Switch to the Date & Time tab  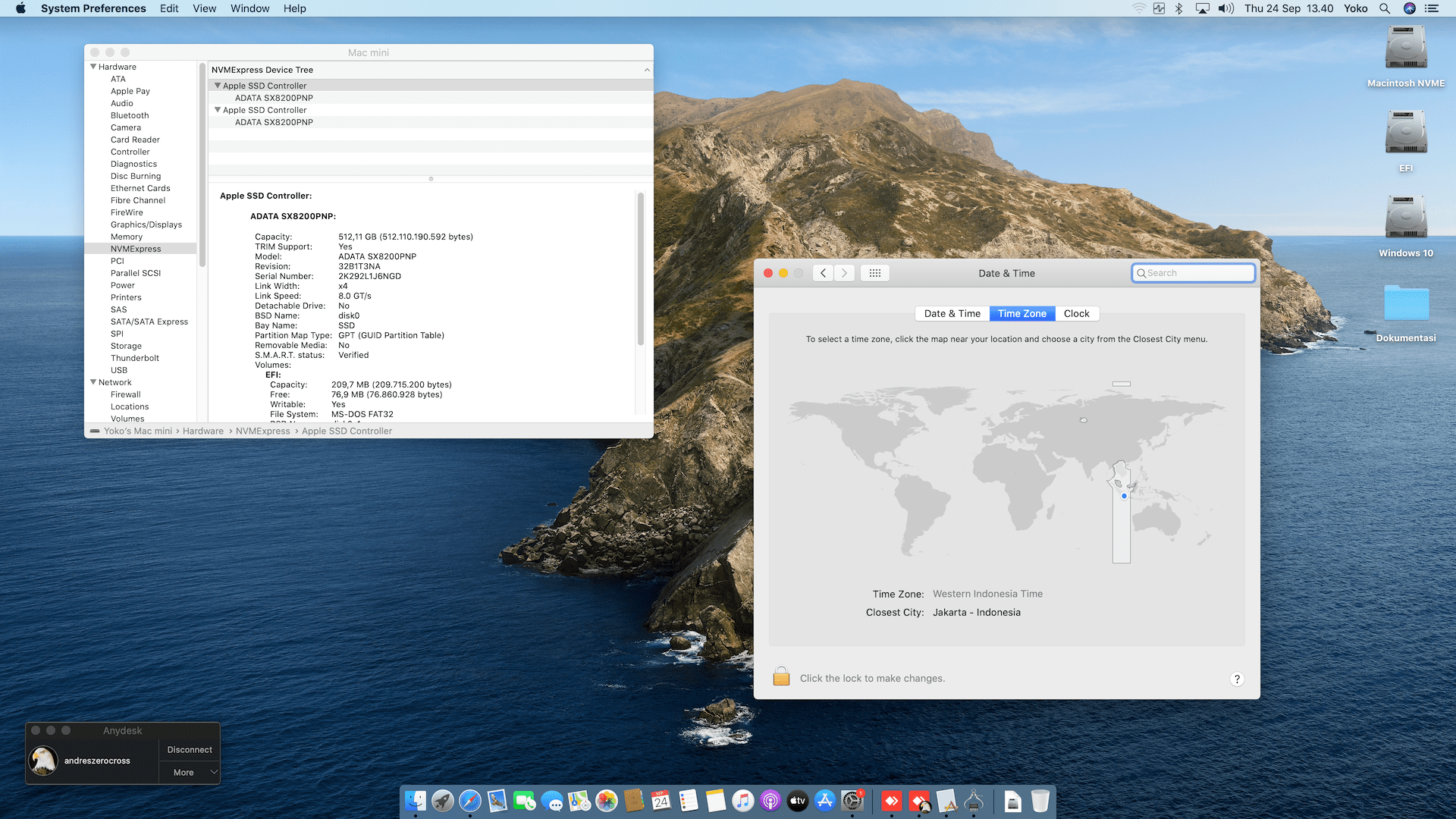pyautogui.click(x=952, y=313)
